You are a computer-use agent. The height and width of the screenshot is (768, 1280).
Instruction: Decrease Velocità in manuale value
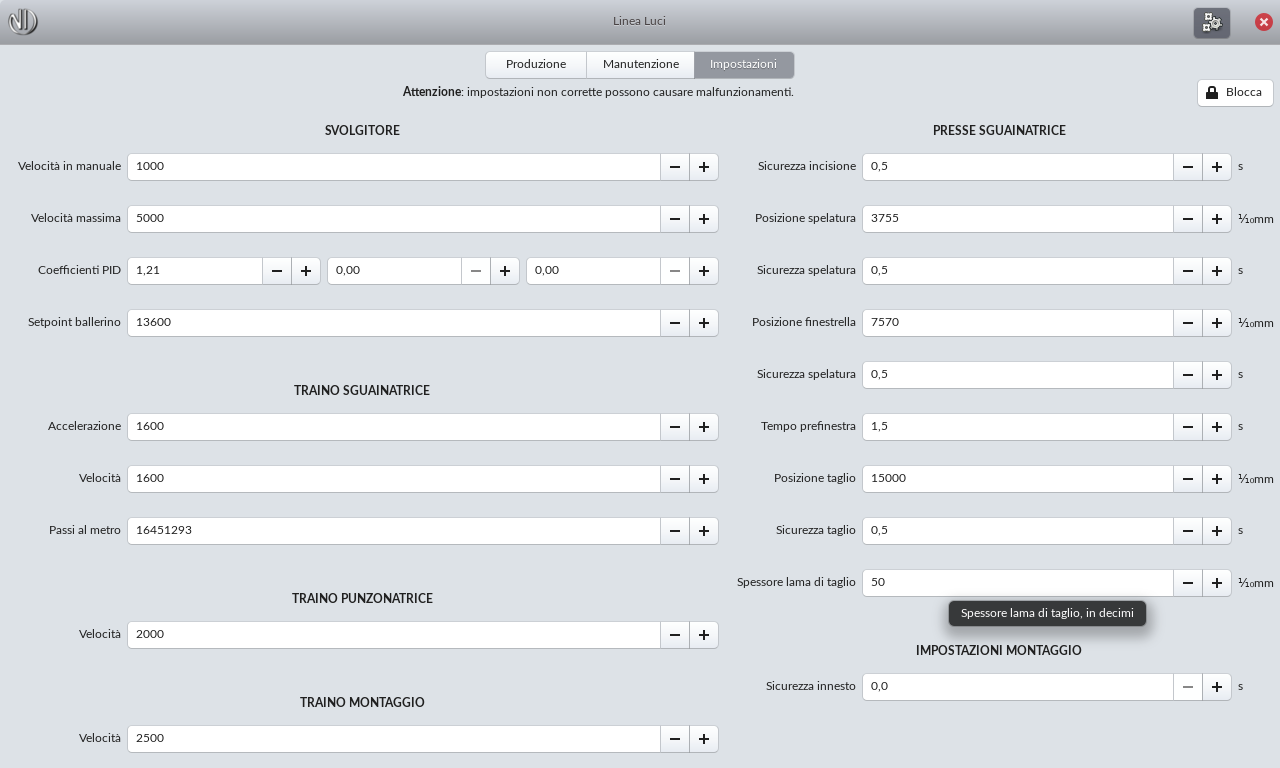pos(675,167)
